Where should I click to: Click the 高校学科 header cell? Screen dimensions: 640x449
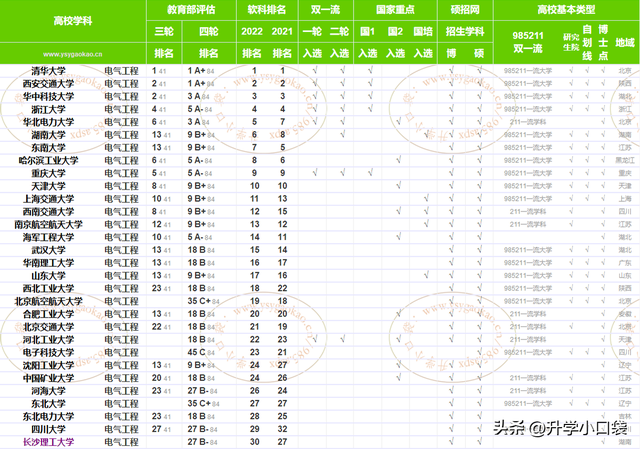point(73,21)
